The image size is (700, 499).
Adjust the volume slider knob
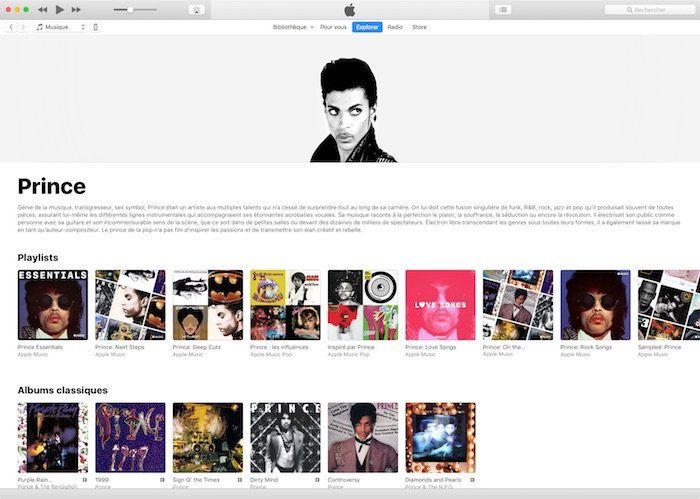130,9
